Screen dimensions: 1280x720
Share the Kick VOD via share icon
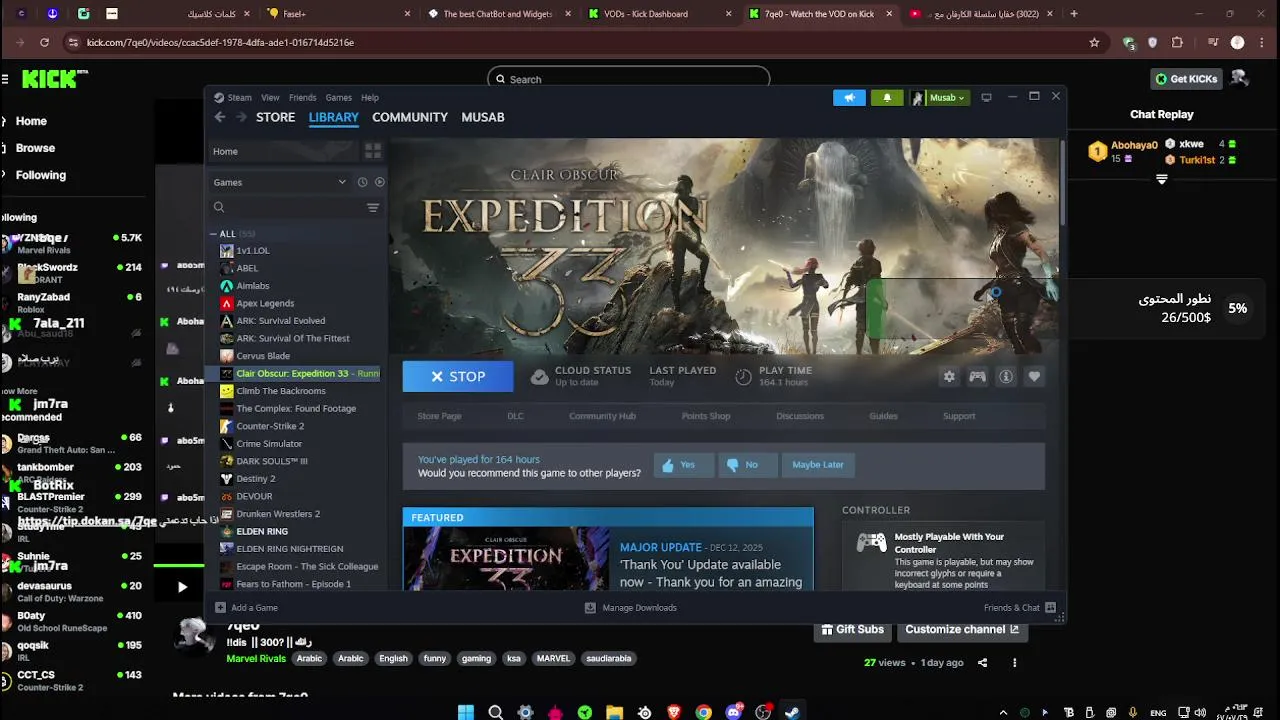(982, 662)
